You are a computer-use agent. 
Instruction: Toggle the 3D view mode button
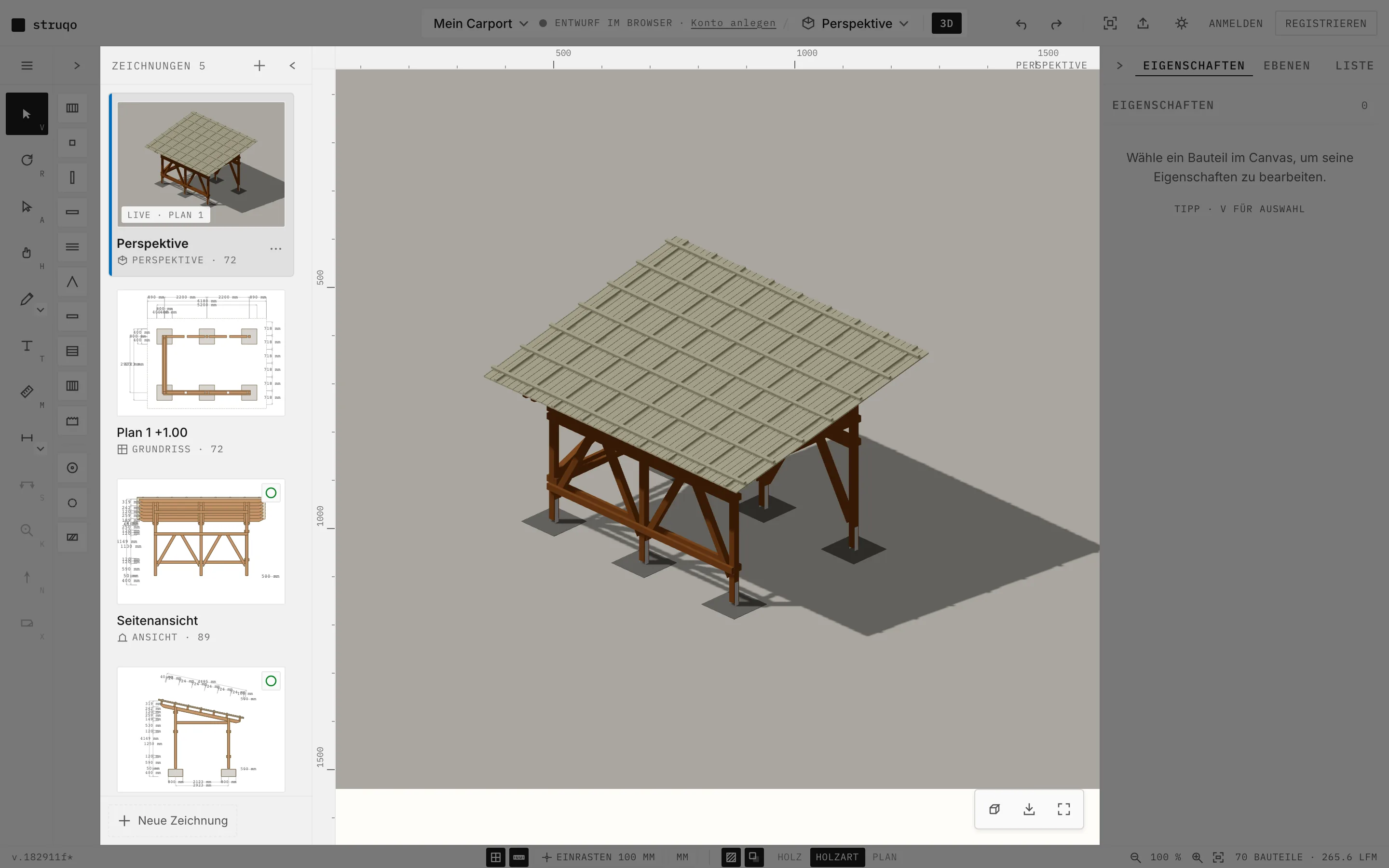click(946, 24)
